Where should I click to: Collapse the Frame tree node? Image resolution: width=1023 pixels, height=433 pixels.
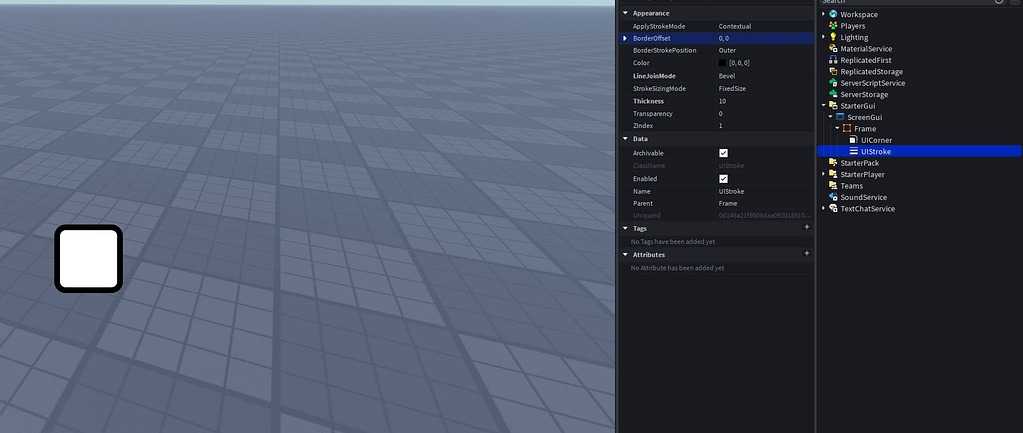[837, 128]
